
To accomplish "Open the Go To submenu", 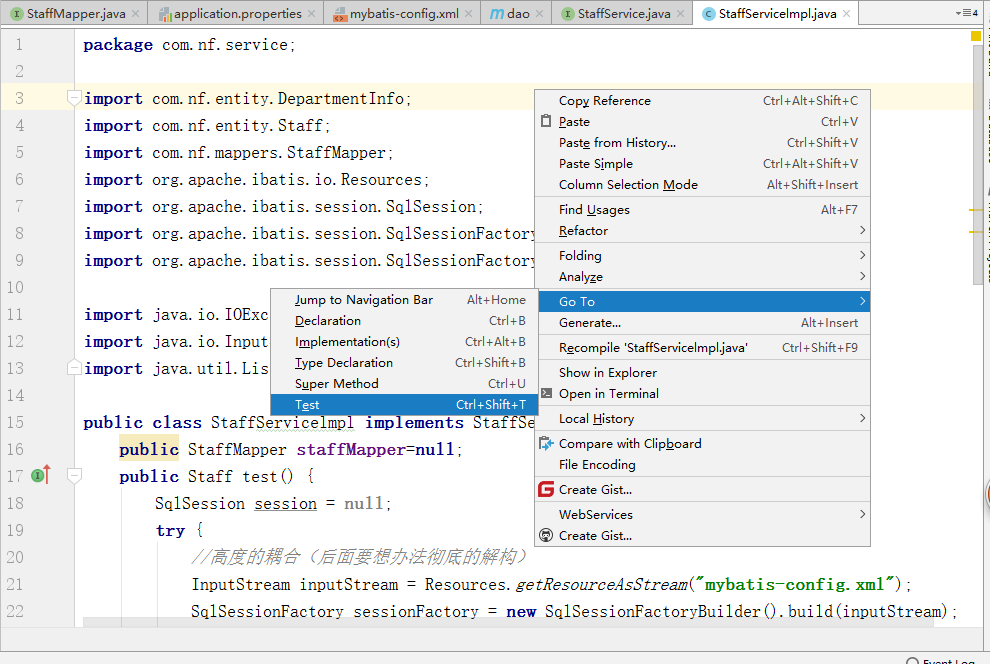I will pyautogui.click(x=703, y=301).
